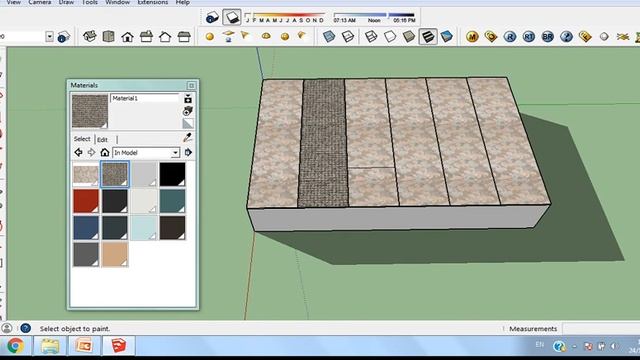Create a new material

point(188,111)
